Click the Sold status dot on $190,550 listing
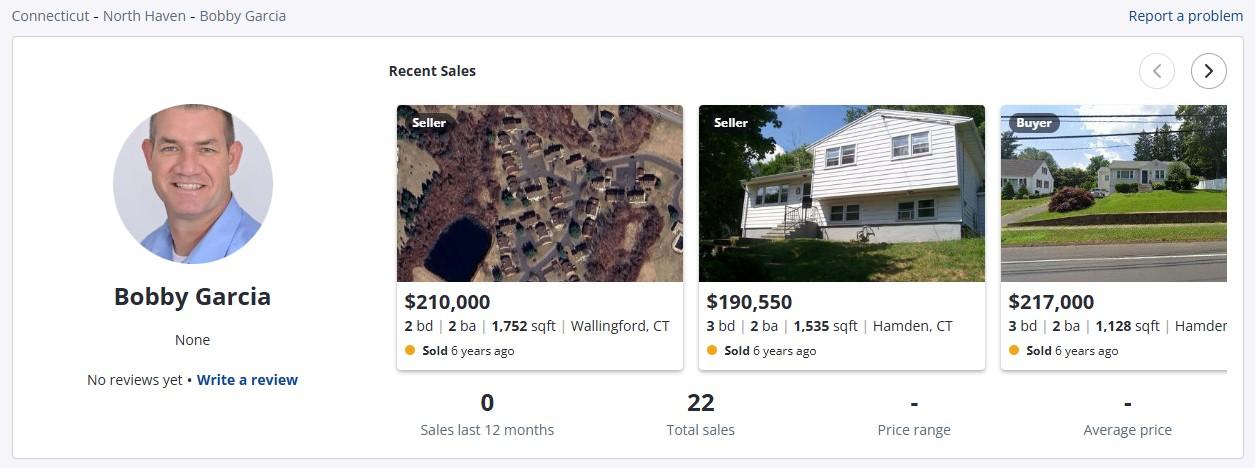 (712, 351)
